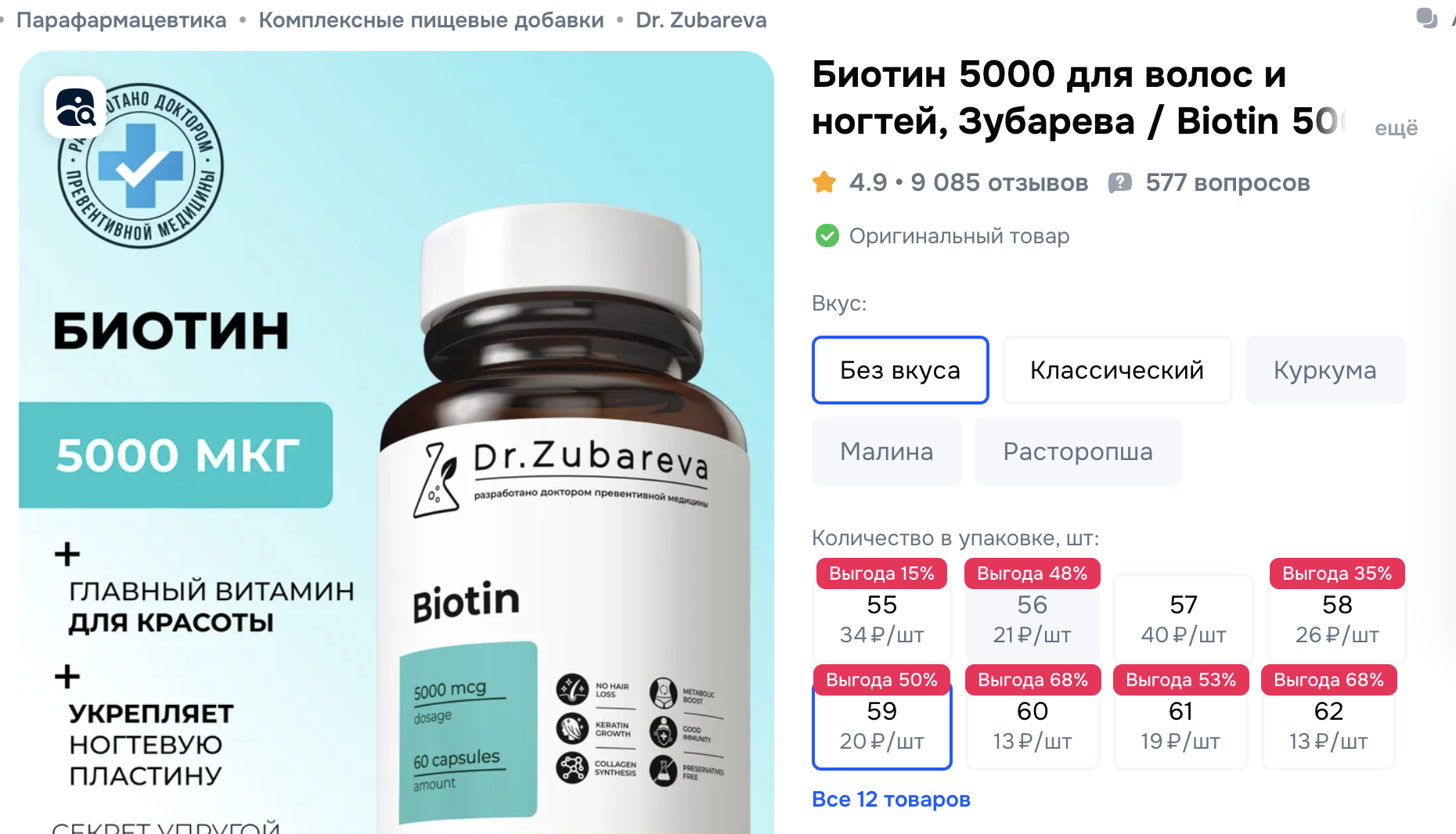
Task: Pick the Расторопша flavor option
Action: tap(1078, 451)
